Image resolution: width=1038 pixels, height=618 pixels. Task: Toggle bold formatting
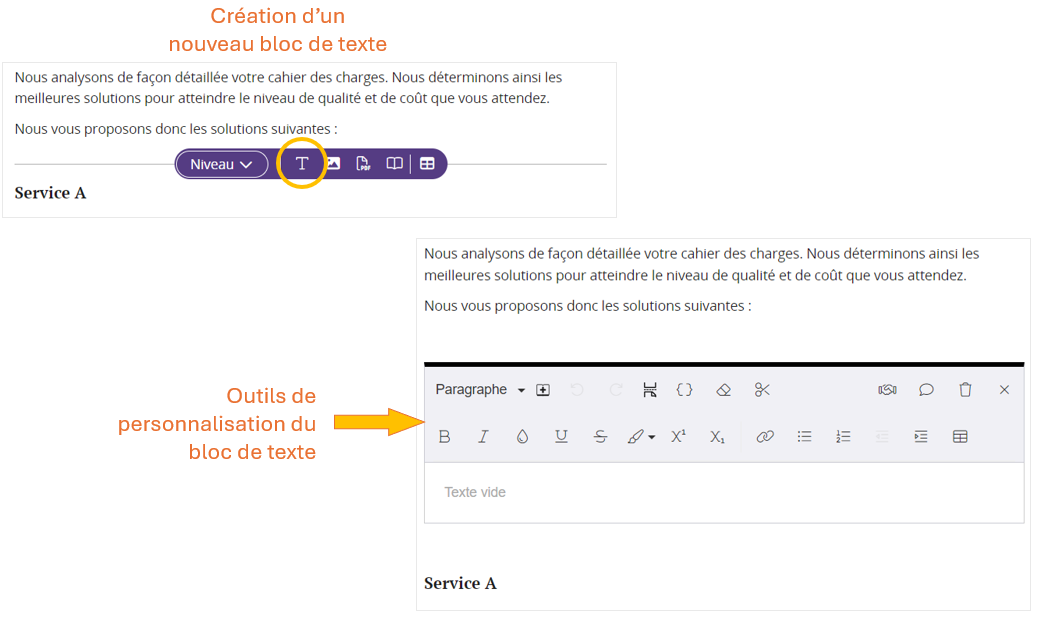(445, 437)
